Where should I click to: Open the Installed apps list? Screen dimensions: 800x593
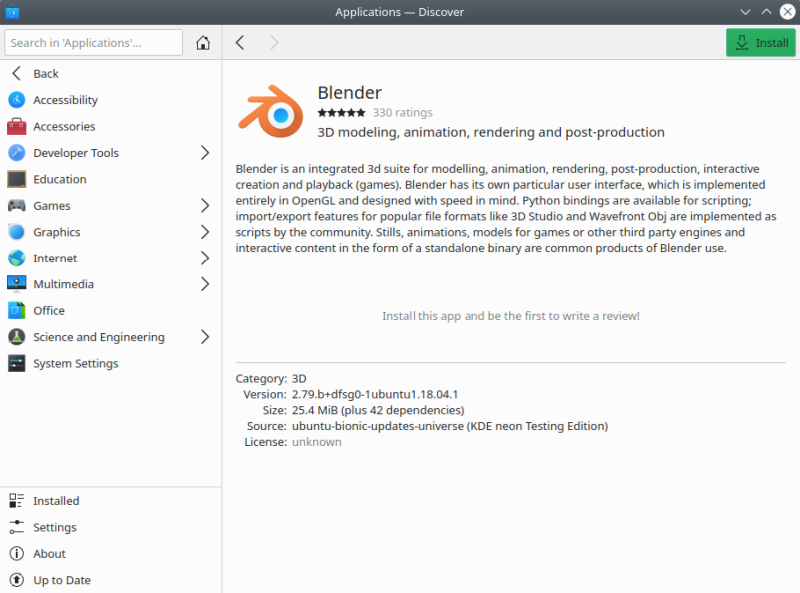55,501
